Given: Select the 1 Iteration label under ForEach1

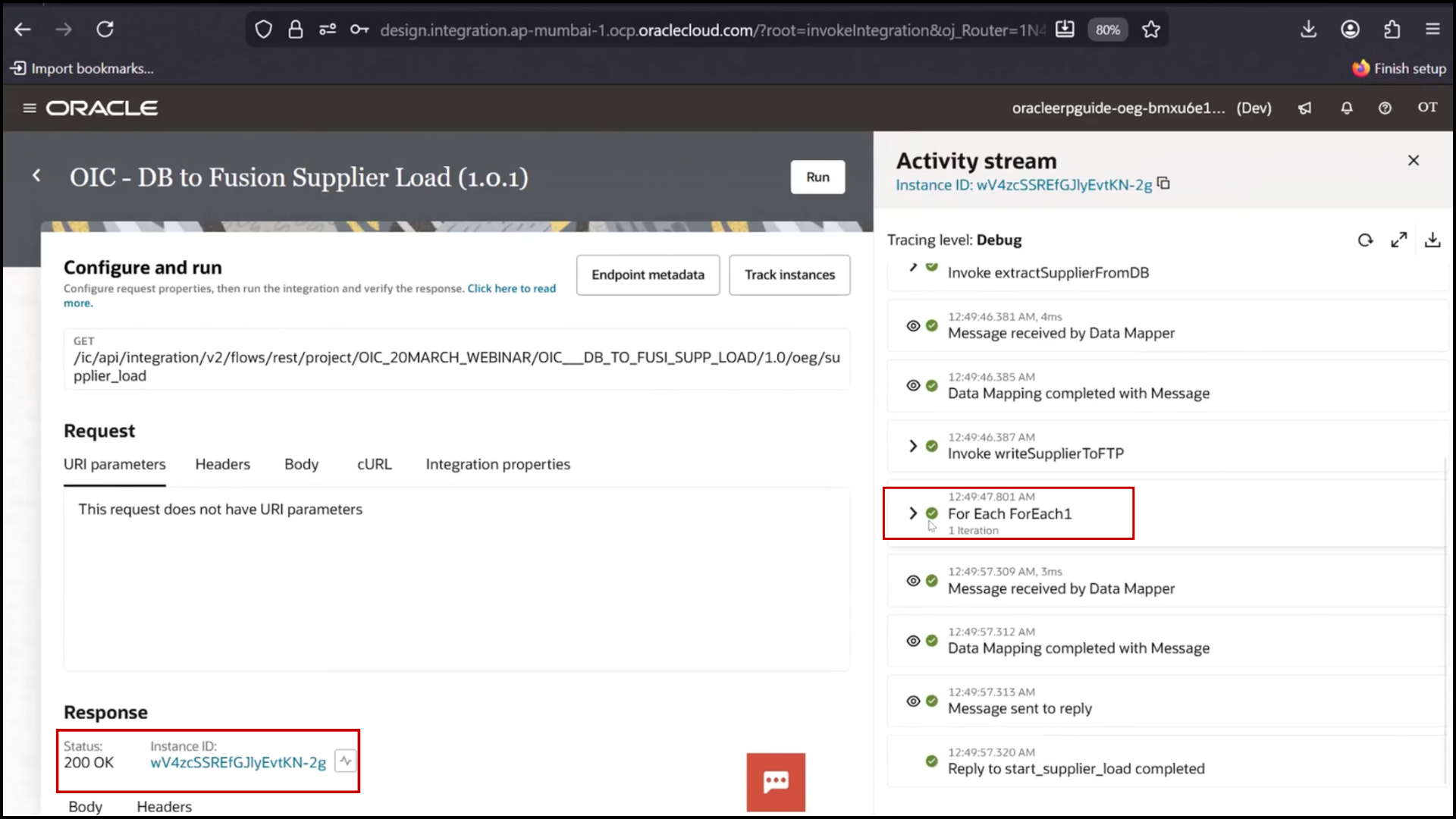Looking at the screenshot, I should (973, 531).
